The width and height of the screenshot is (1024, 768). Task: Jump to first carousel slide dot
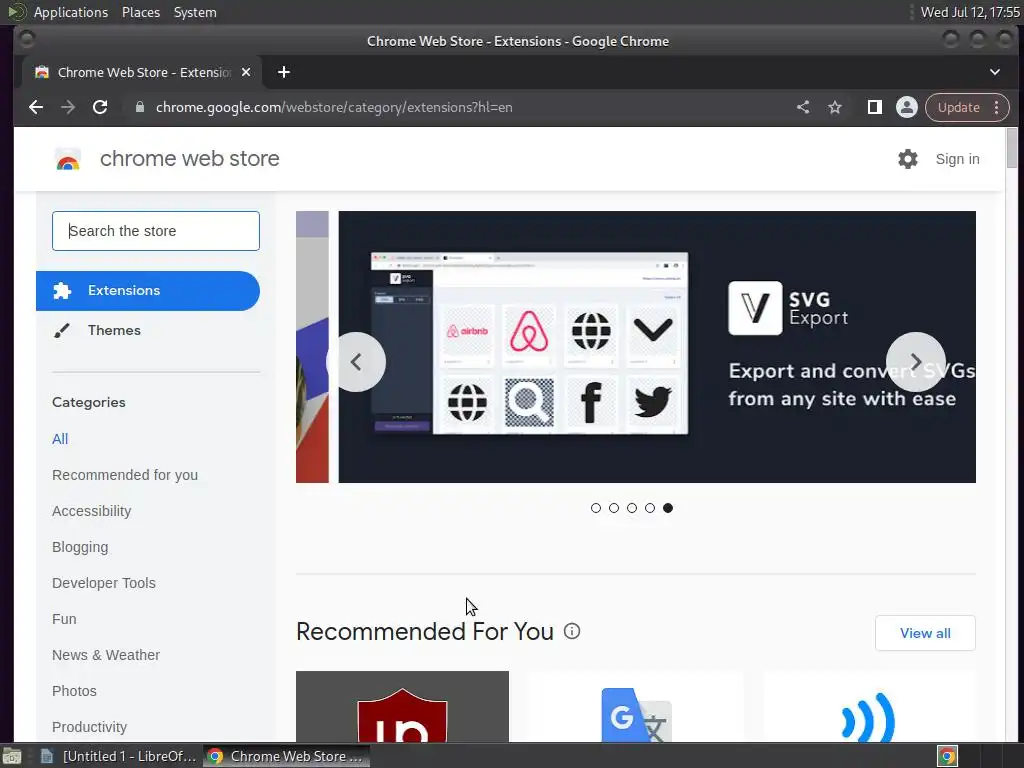click(x=596, y=508)
